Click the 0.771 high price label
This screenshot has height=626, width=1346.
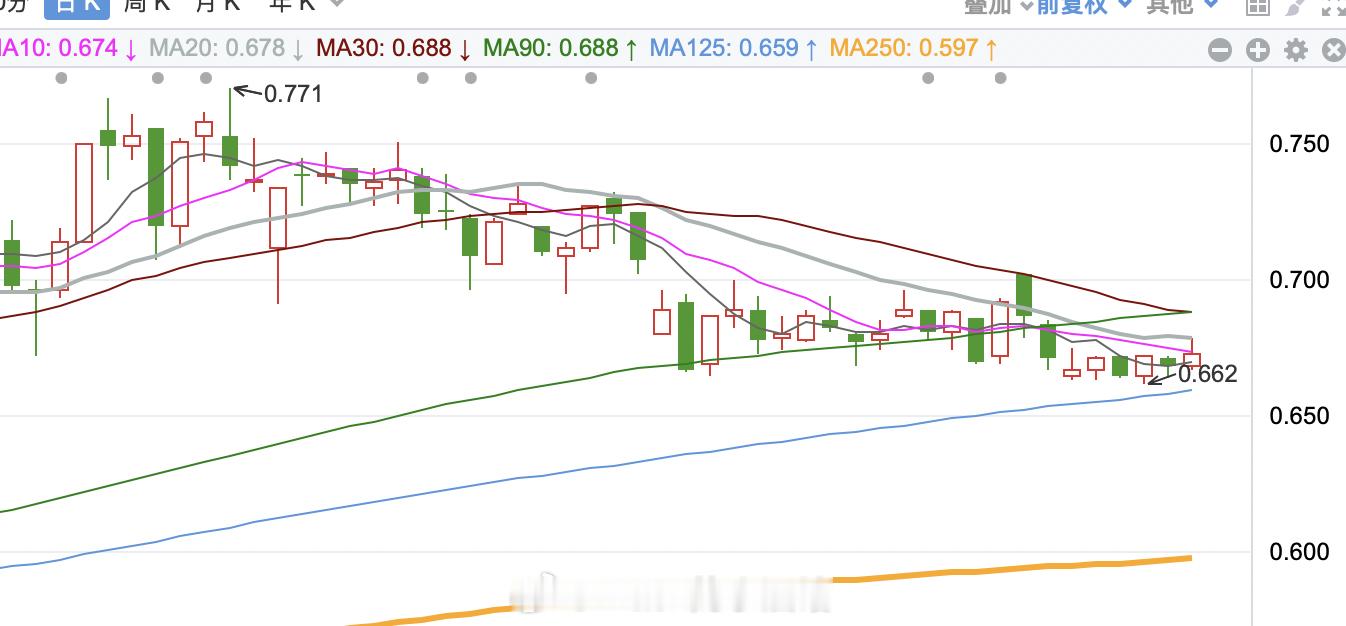click(x=293, y=94)
